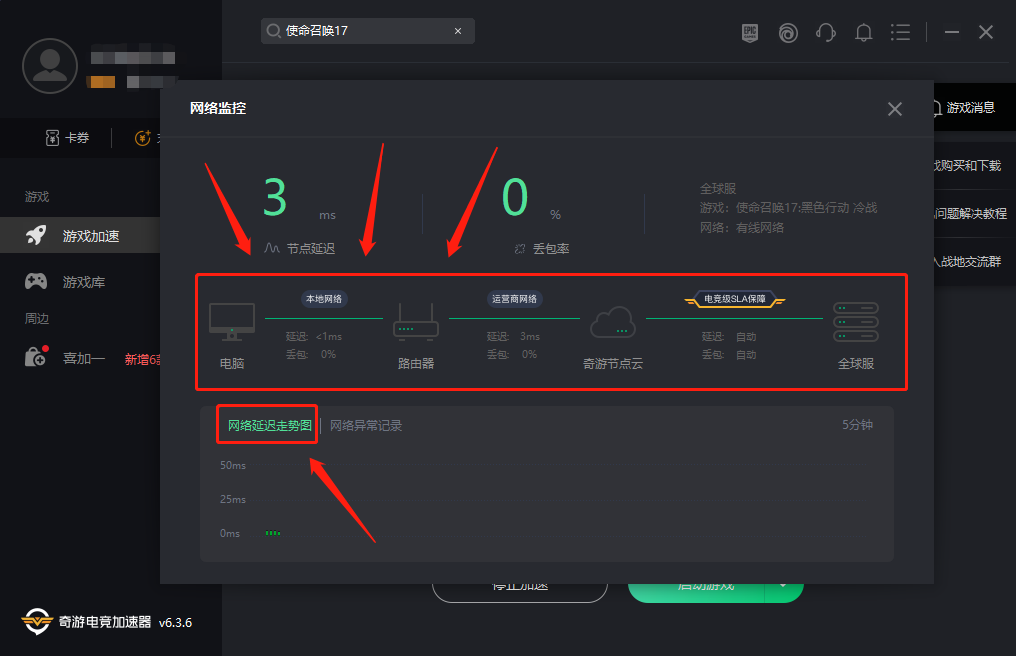Open the 问题解决教程 link
Screen dimensions: 1016x656
[970, 213]
